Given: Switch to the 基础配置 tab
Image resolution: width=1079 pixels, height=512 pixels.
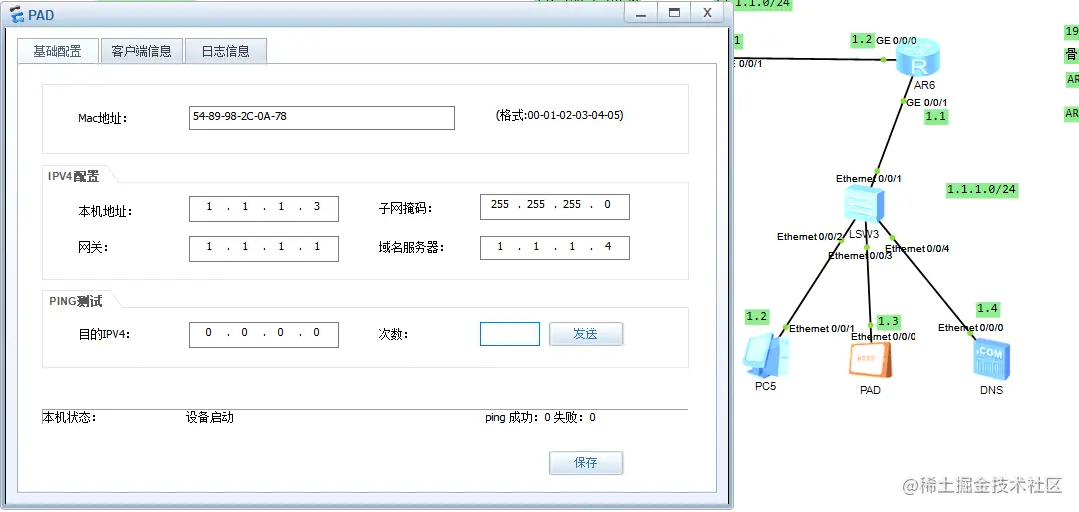Looking at the screenshot, I should tap(58, 51).
